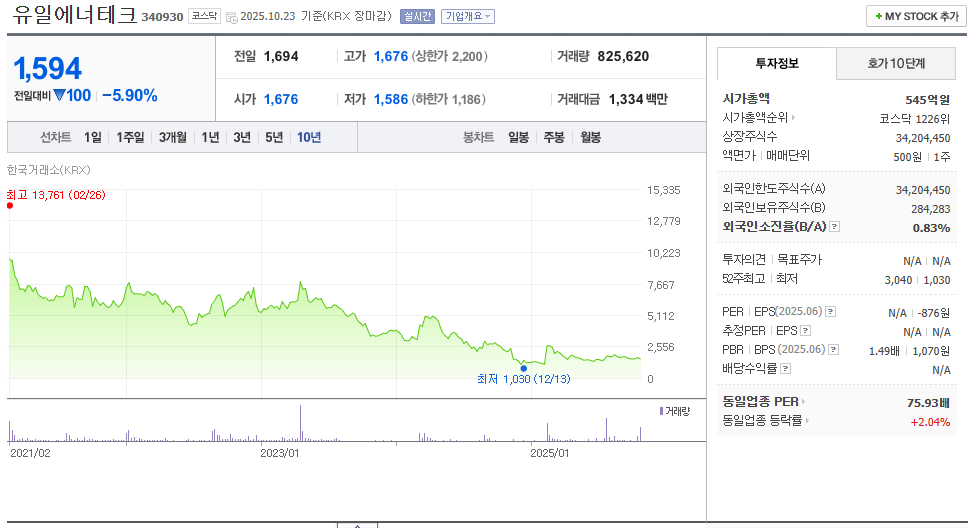Click the 상장주식수 value 34,204,450
The height and width of the screenshot is (528, 970).
coord(923,138)
